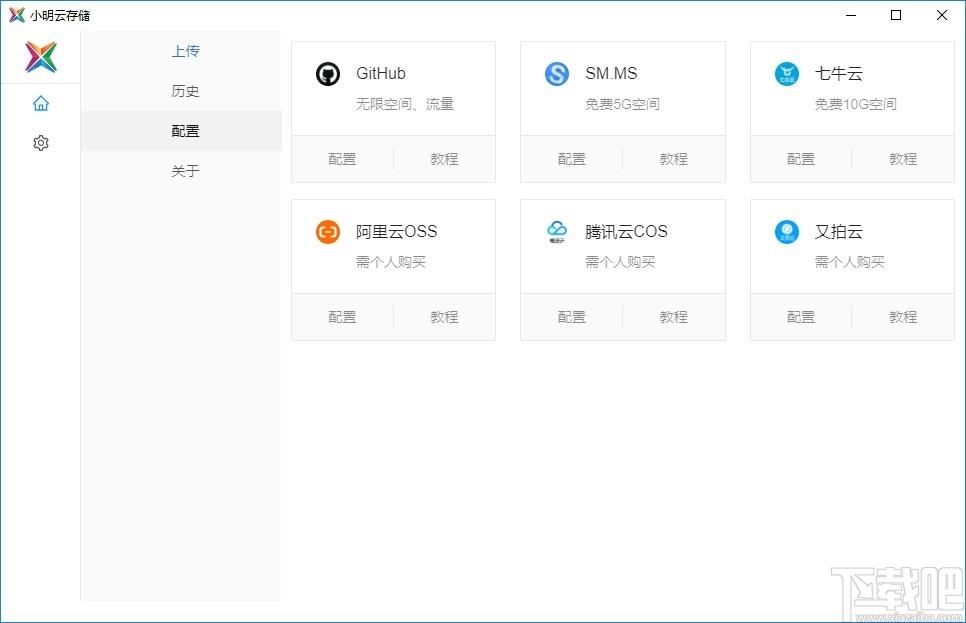This screenshot has width=966, height=623.
Task: Click the 七牛云 logo icon
Action: 787,74
